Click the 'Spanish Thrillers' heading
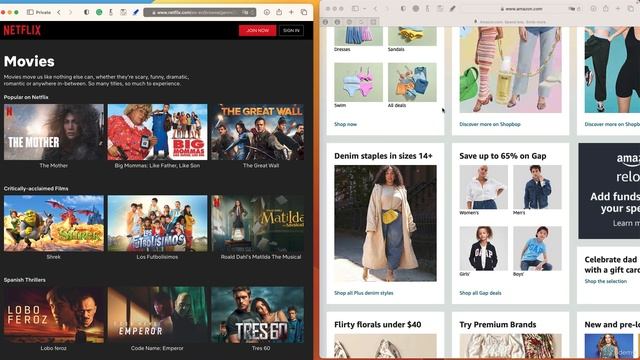The height and width of the screenshot is (360, 640). pos(24,280)
